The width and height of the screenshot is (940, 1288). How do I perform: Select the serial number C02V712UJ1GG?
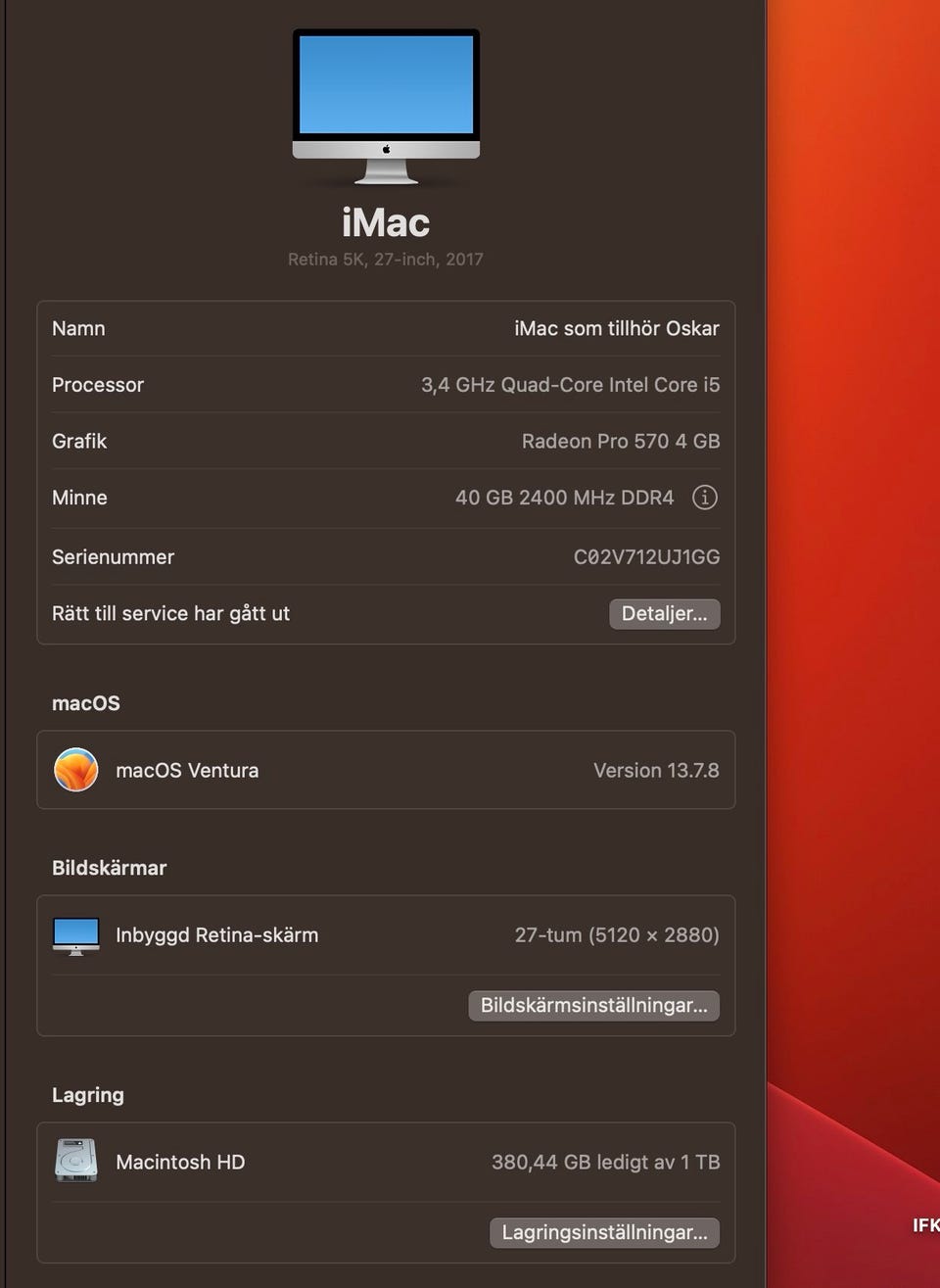point(646,557)
